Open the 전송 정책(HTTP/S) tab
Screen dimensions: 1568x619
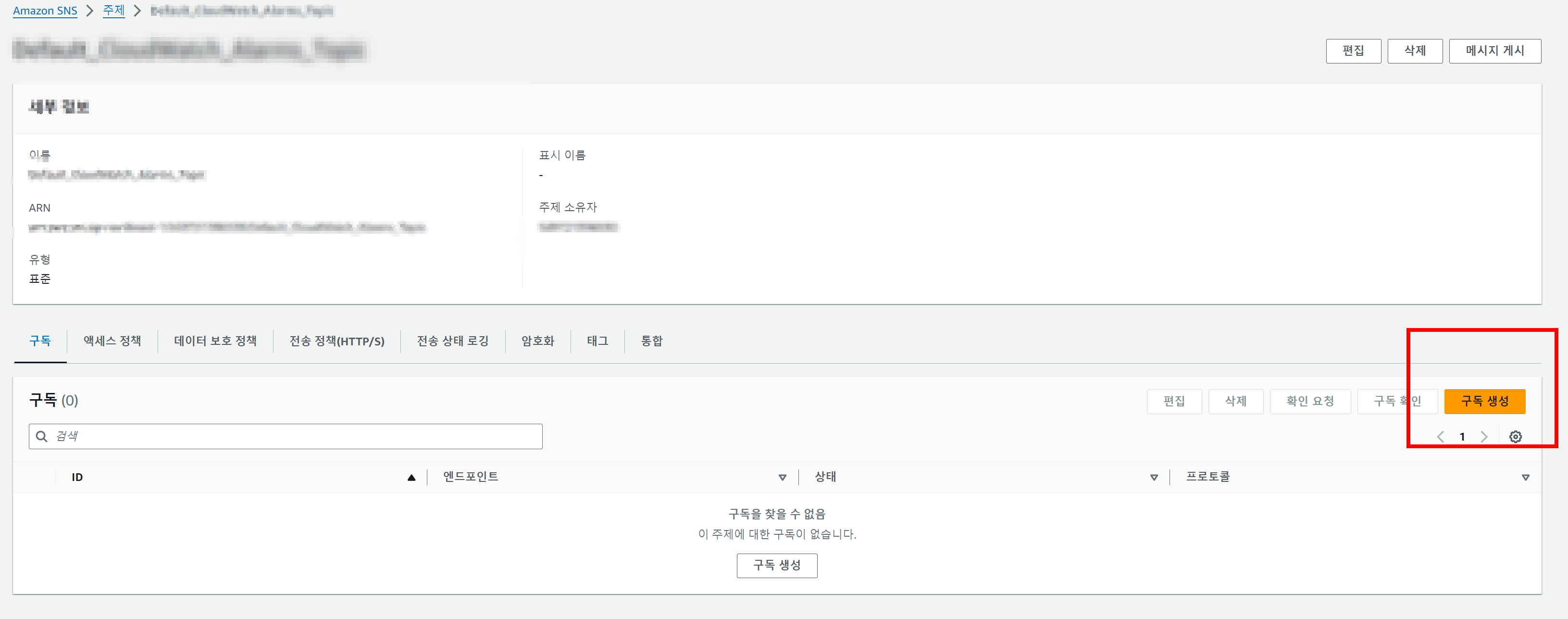[336, 341]
